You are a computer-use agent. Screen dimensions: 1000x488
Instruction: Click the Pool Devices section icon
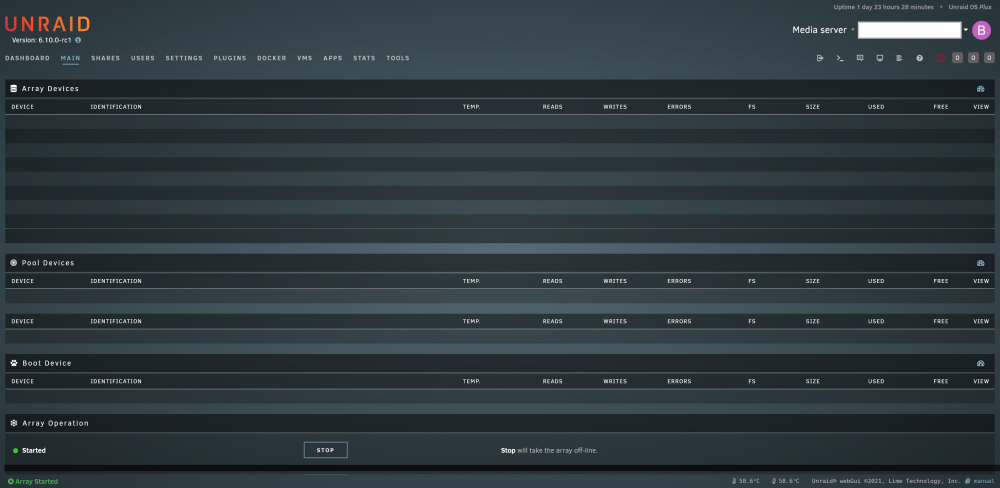[x=13, y=263]
